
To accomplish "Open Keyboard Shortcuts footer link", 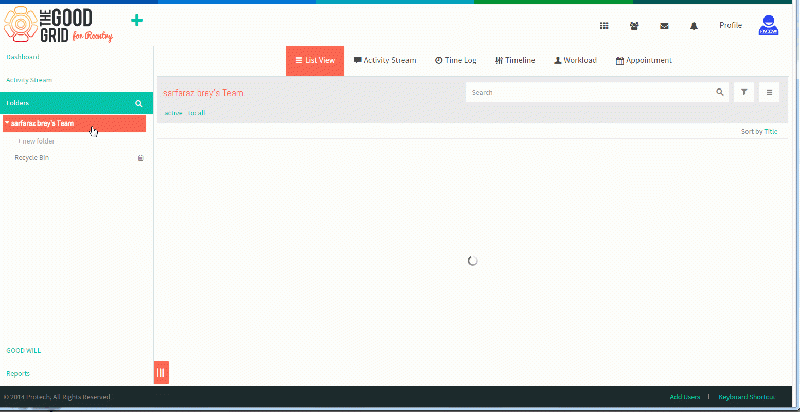I will coord(746,397).
